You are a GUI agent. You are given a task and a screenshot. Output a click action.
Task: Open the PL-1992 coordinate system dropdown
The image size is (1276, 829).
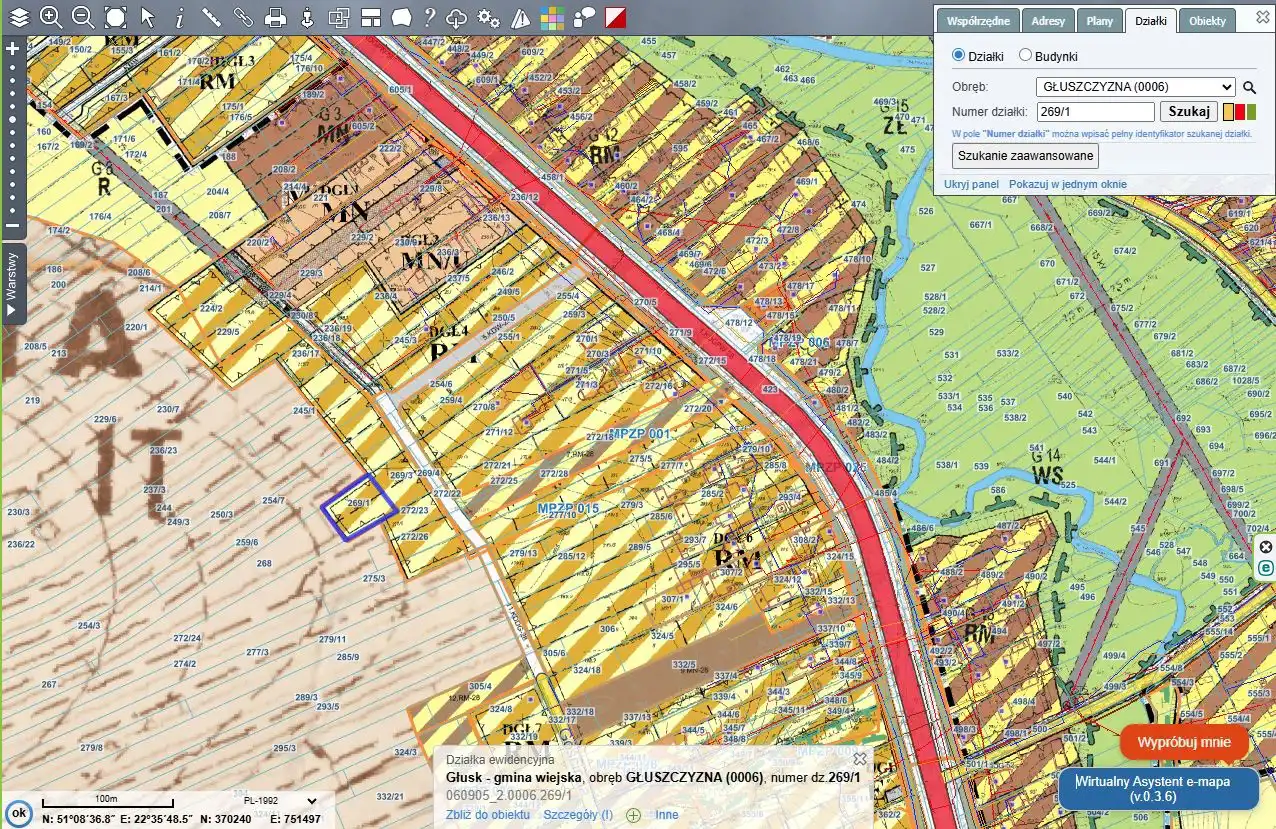coord(280,801)
